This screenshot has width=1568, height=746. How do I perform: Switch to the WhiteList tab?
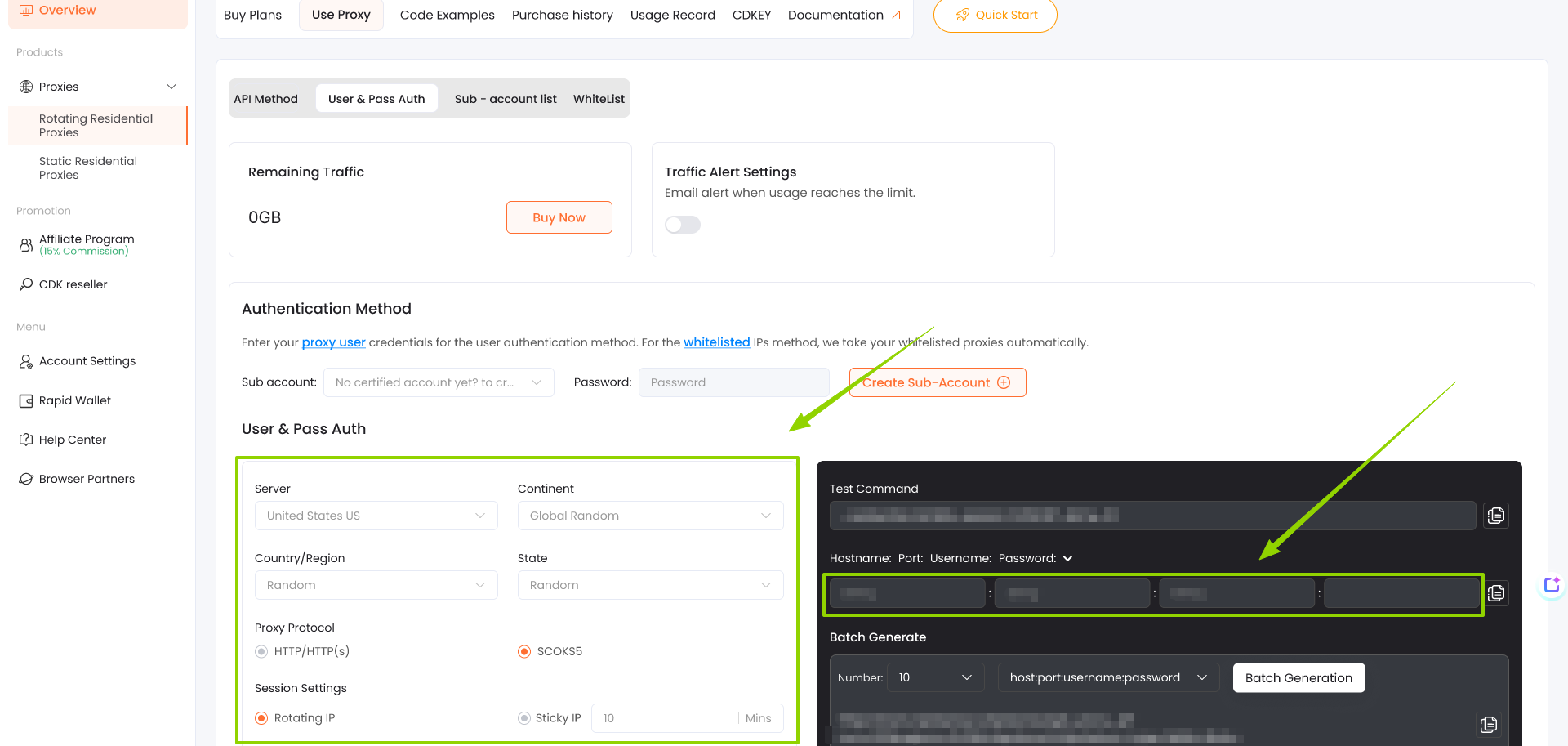click(599, 99)
